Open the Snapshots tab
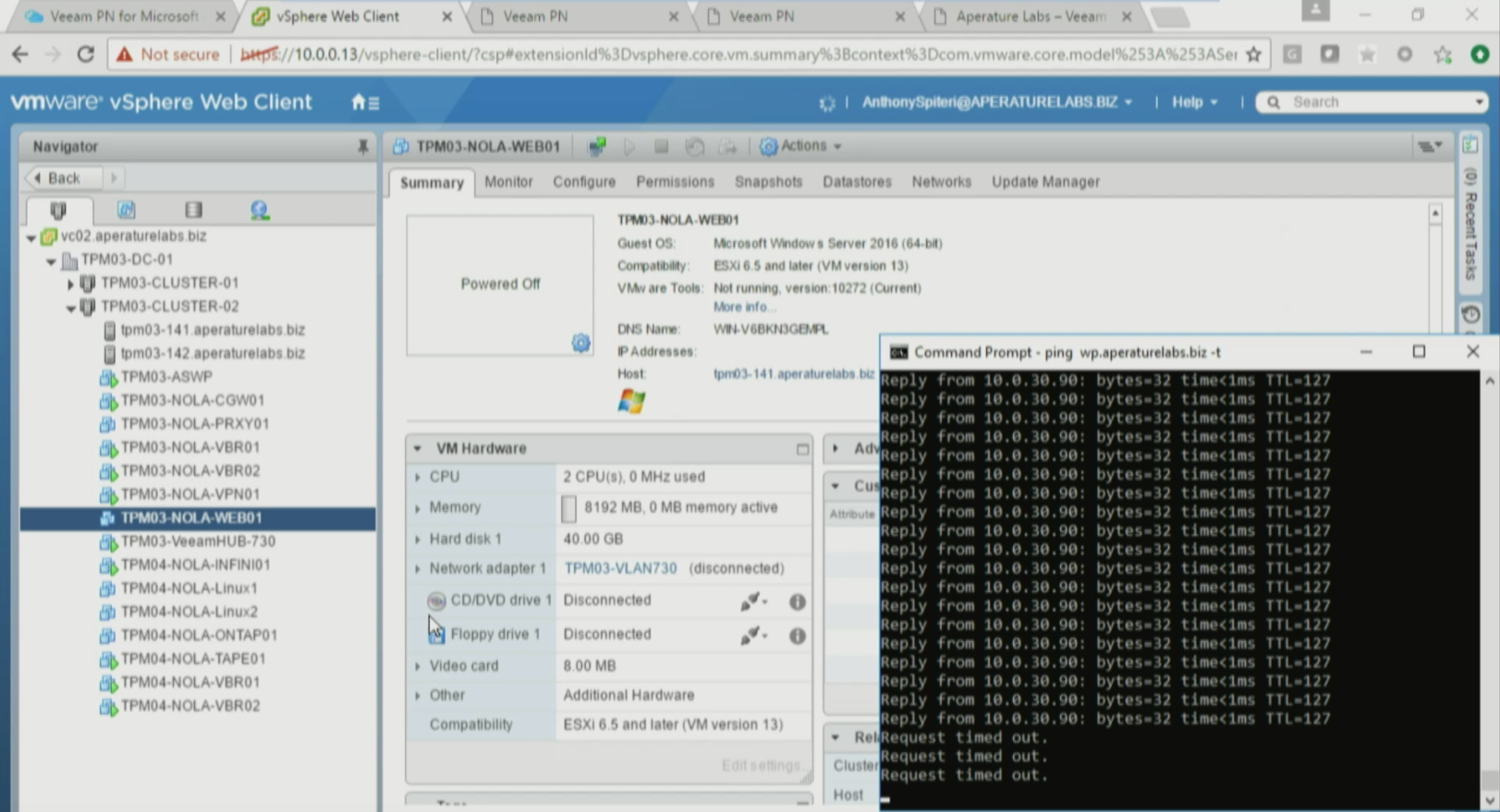This screenshot has width=1500, height=812. click(x=768, y=182)
